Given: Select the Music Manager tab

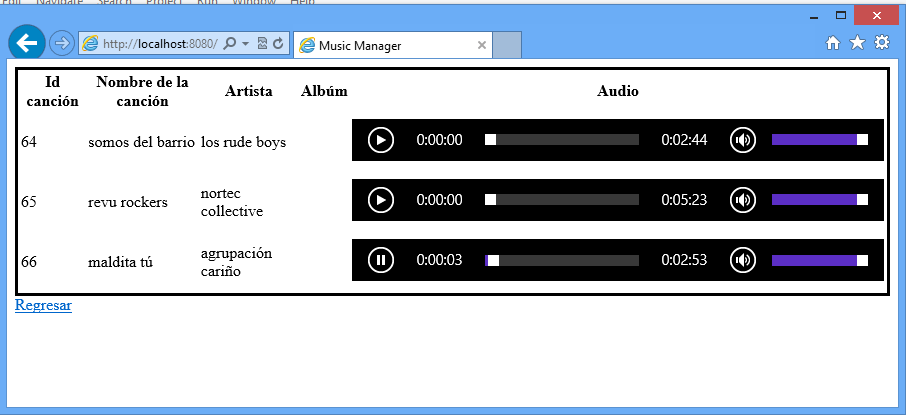Looking at the screenshot, I should pos(393,45).
